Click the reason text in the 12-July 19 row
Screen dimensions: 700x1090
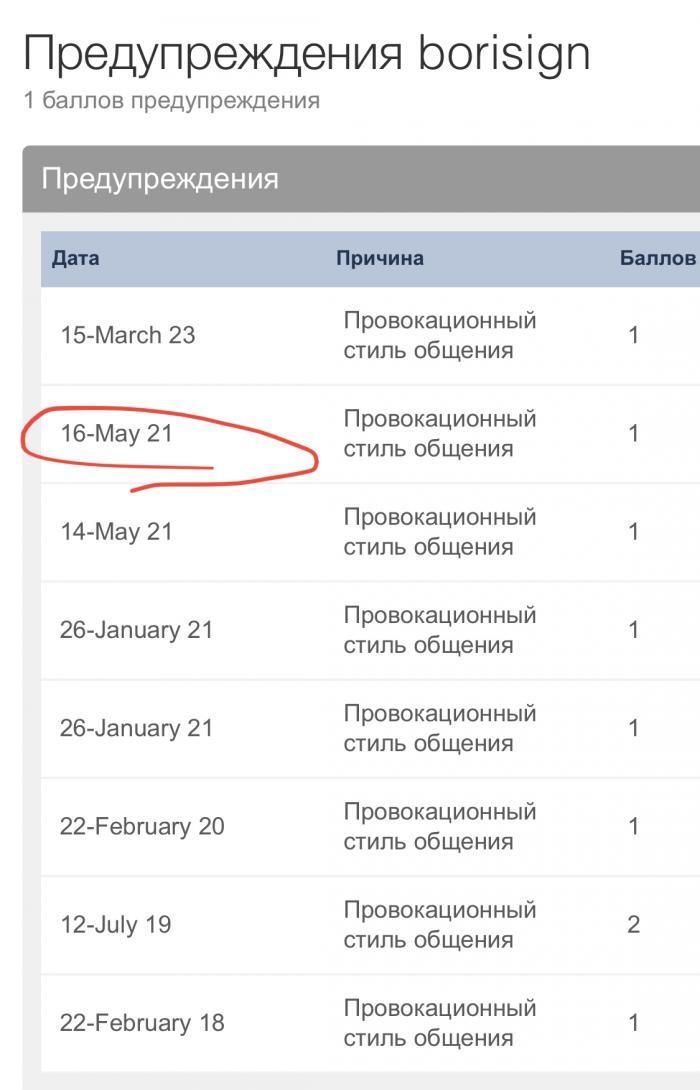(x=440, y=925)
